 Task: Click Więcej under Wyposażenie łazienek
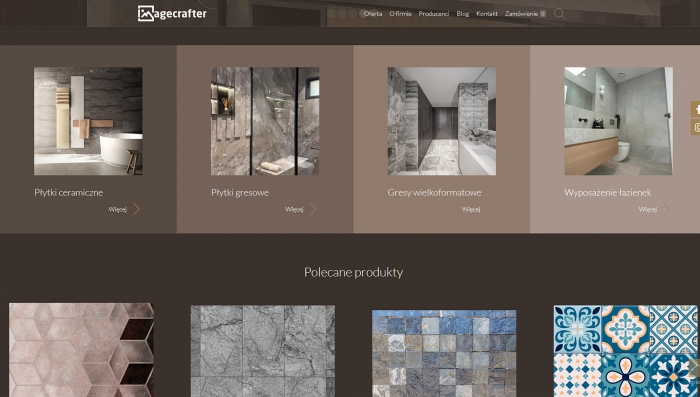point(648,209)
